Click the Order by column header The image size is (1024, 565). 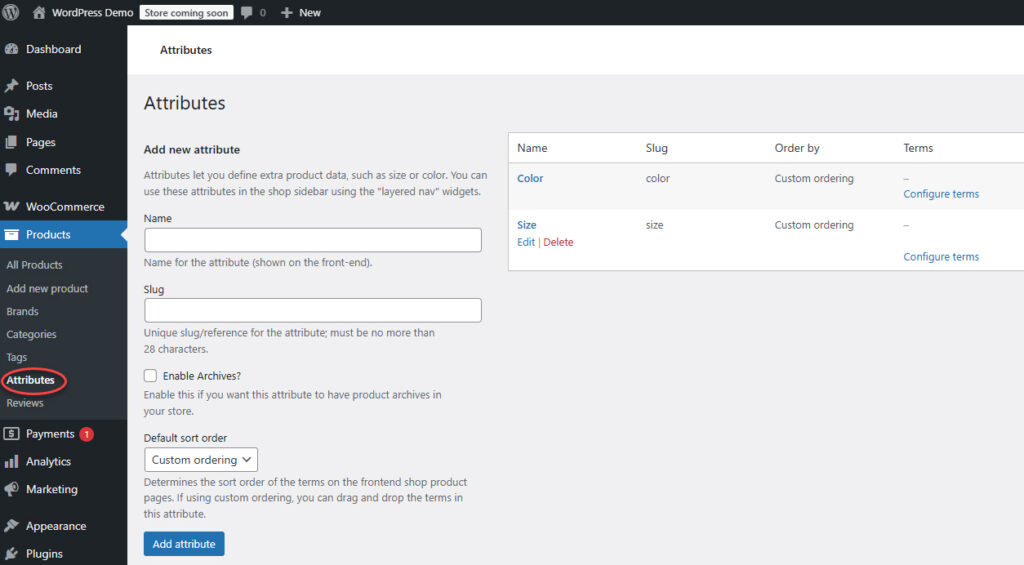click(797, 148)
